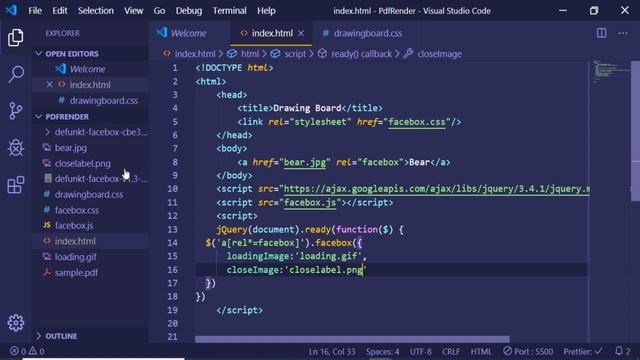
Task: Click ready() callback breadcrumb
Action: coord(361,54)
